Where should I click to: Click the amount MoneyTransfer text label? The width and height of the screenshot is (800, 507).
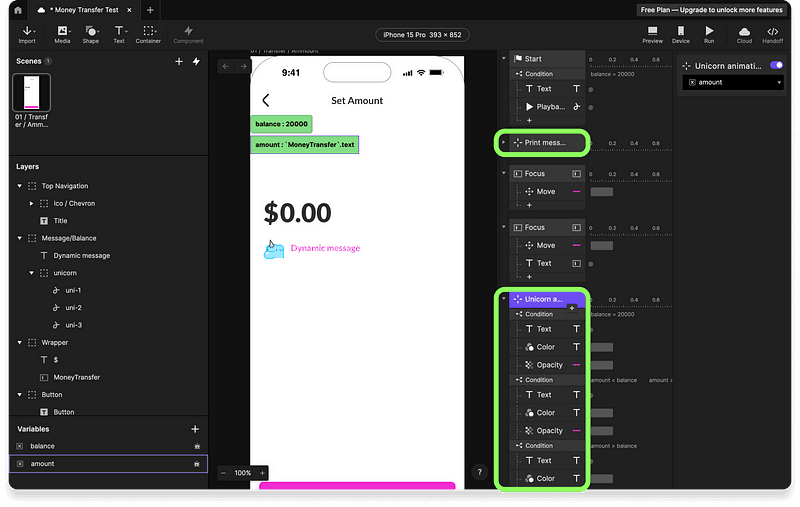point(305,145)
